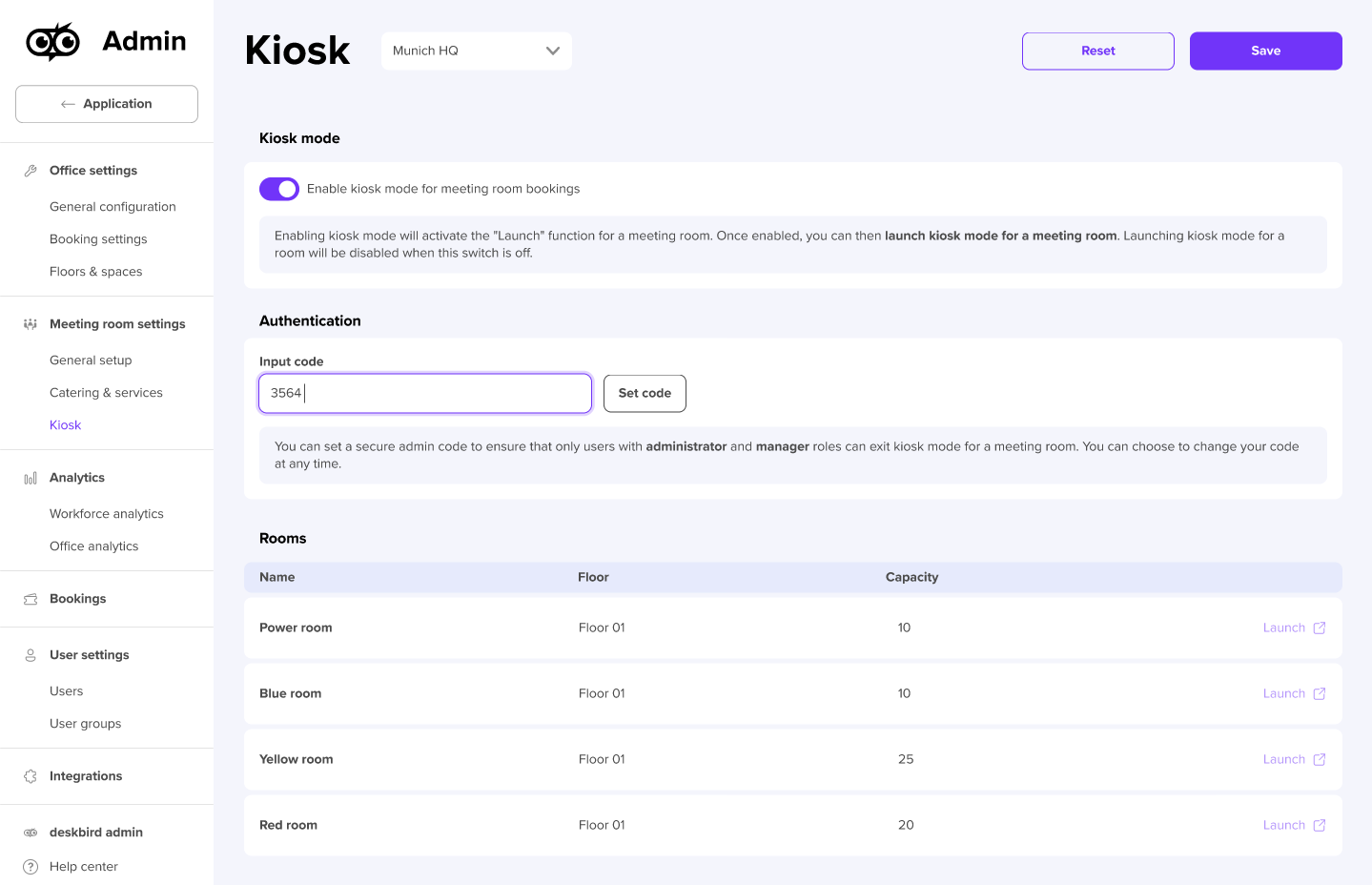Select Workforce analytics in the sidebar
Screen dimensions: 1372x885
pyautogui.click(x=106, y=513)
